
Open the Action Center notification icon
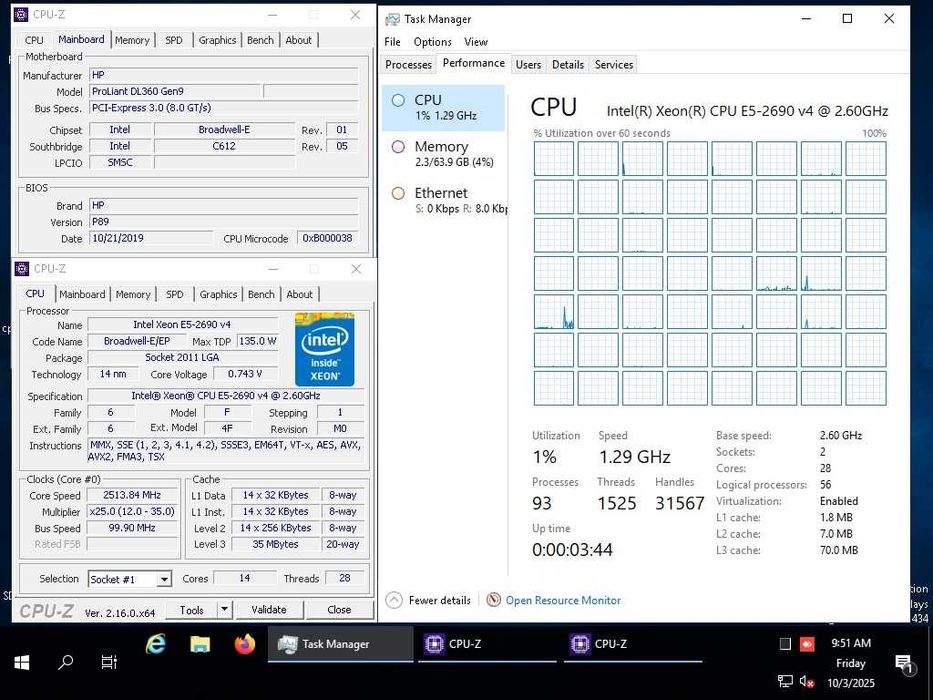(904, 663)
